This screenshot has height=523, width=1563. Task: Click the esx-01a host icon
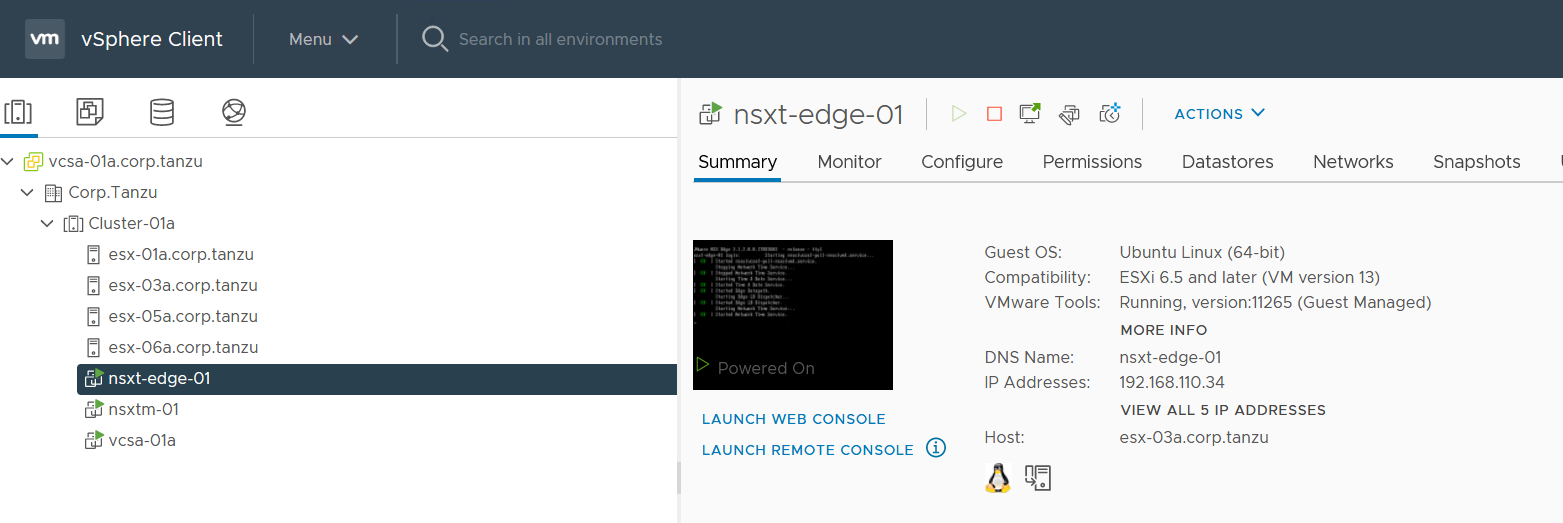tap(94, 254)
